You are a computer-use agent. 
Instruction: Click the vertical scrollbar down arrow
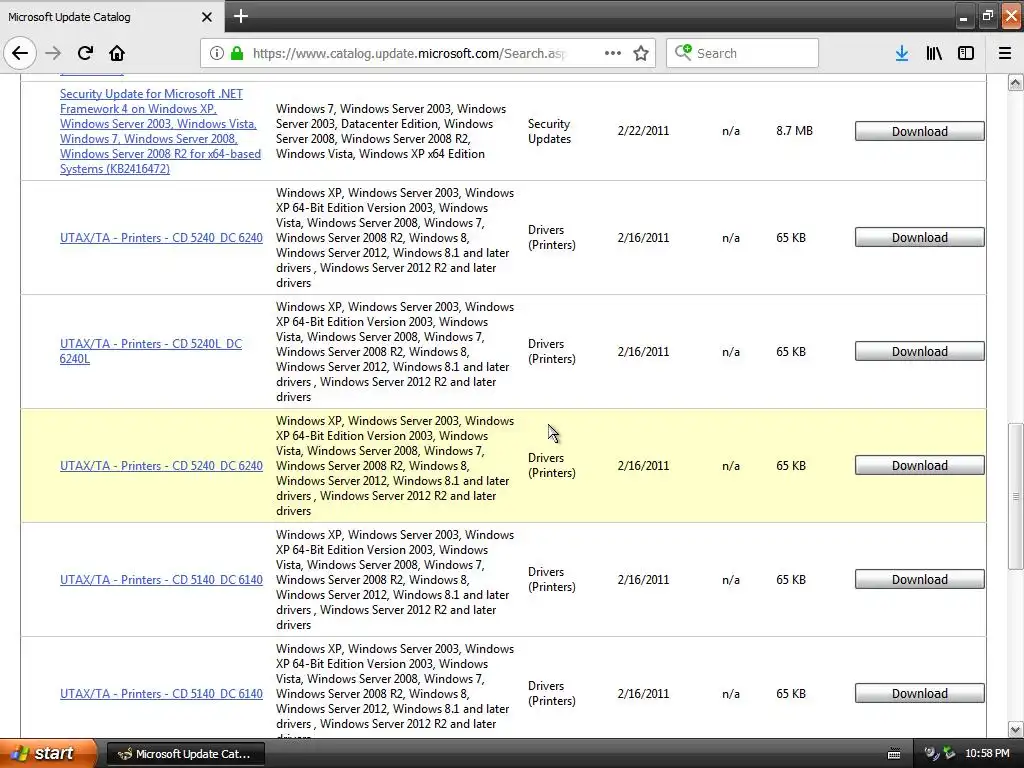[1015, 729]
